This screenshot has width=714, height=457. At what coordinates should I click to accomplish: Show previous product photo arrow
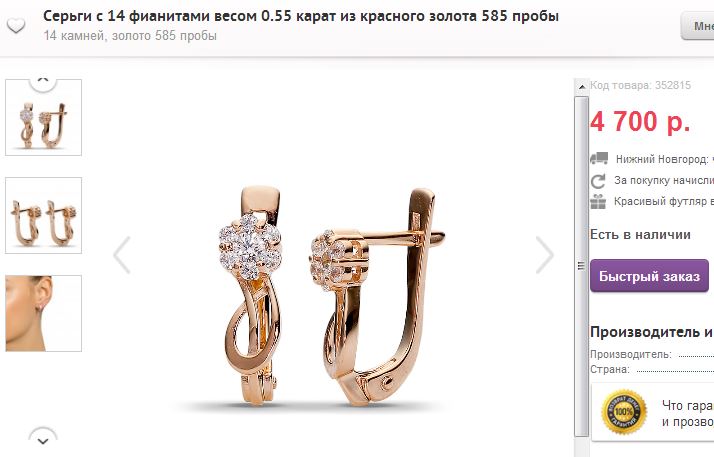coord(122,255)
